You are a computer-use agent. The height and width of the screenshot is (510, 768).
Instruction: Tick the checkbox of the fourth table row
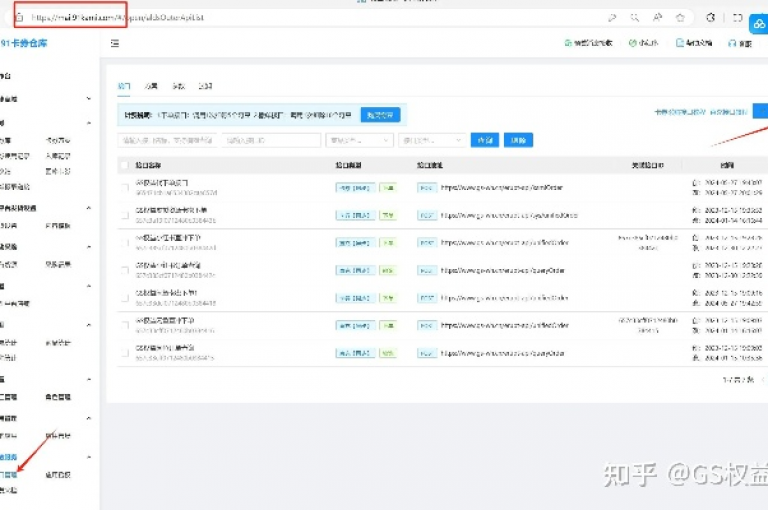125,270
